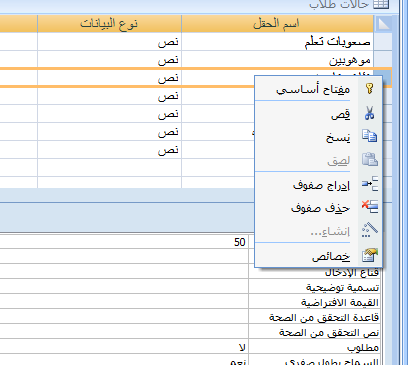
Task: Click the select-all corner of the design grid
Action: 383,24
